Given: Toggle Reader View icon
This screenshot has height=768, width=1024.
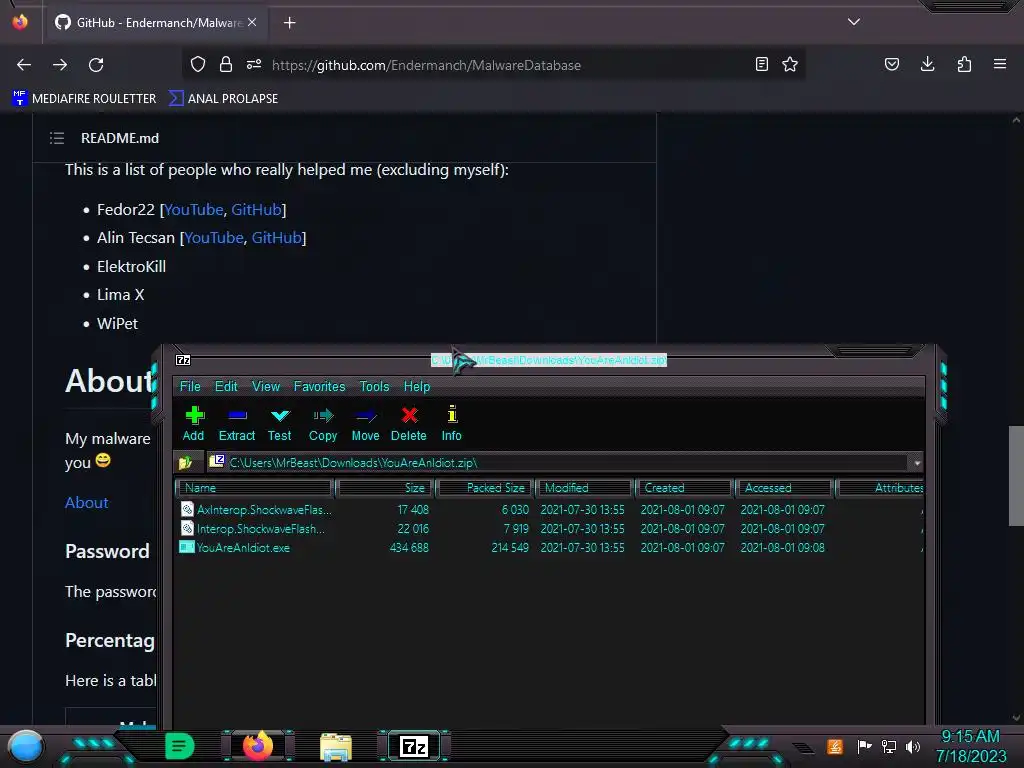Looking at the screenshot, I should [761, 64].
